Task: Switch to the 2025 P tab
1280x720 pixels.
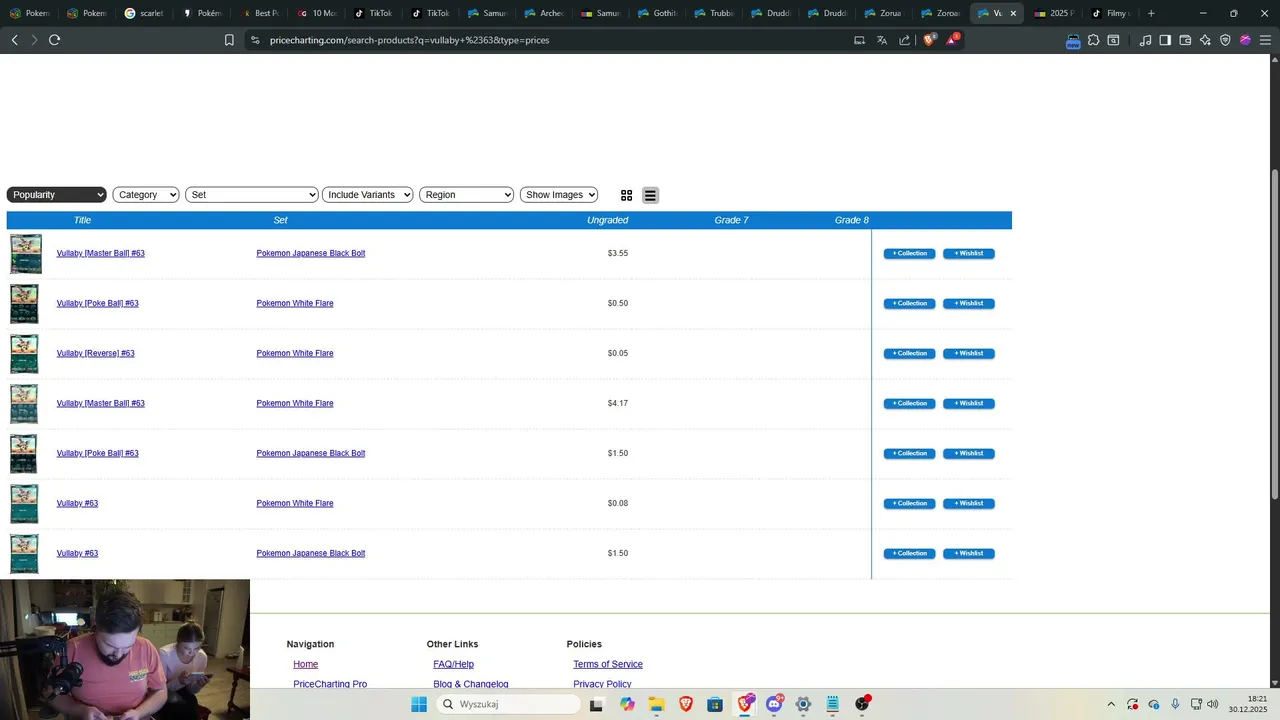Action: pos(1055,13)
